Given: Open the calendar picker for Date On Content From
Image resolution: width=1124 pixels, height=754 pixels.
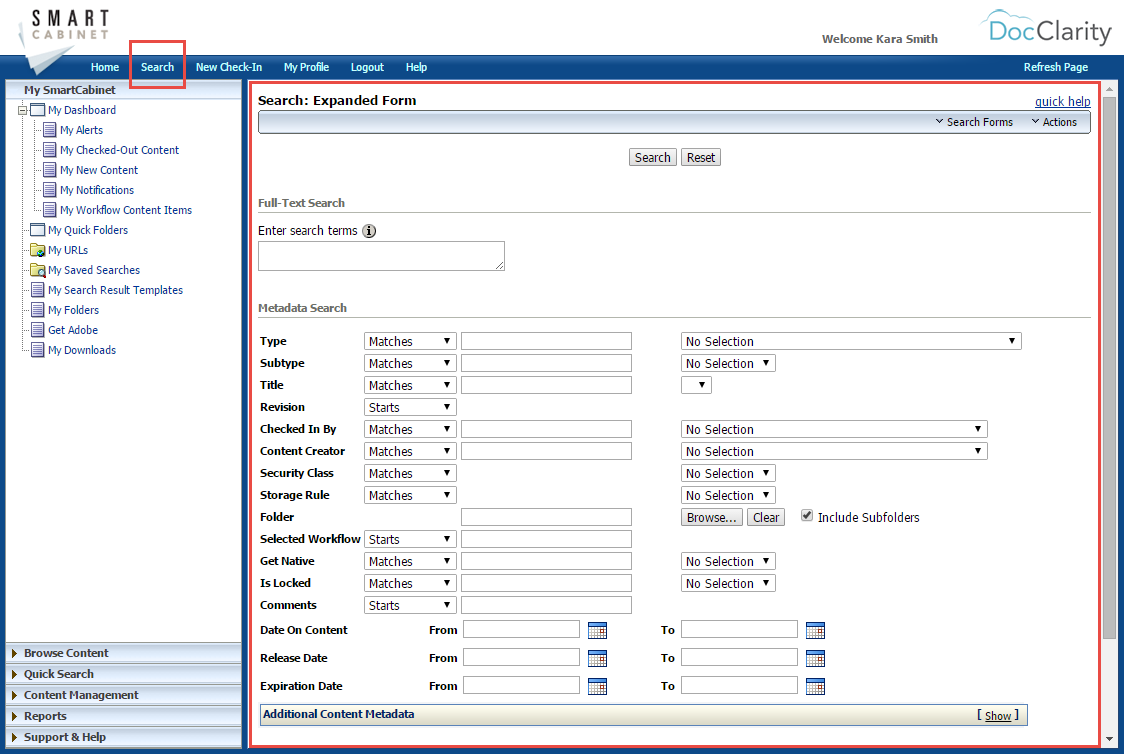Looking at the screenshot, I should pos(597,629).
